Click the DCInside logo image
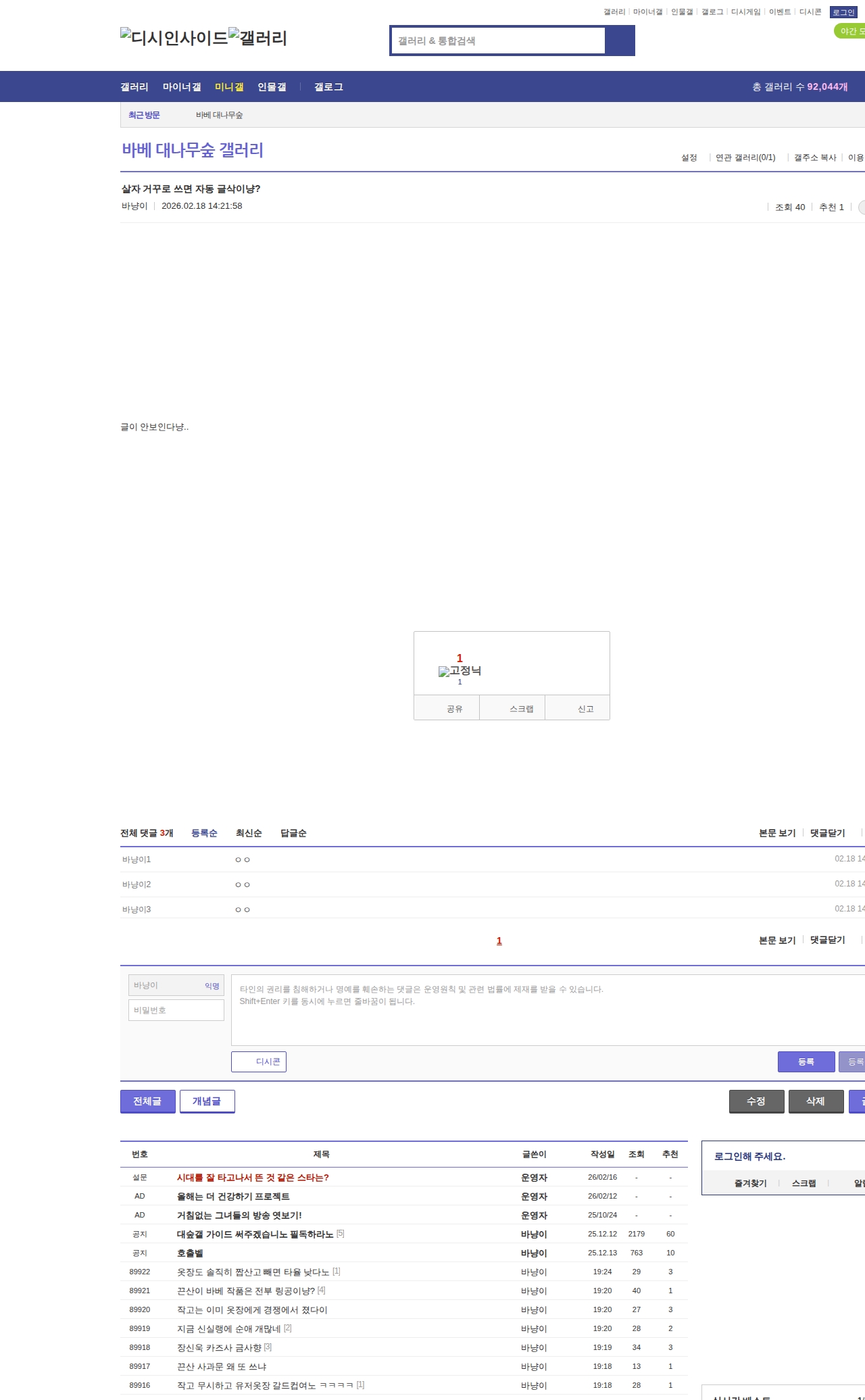 (174, 38)
